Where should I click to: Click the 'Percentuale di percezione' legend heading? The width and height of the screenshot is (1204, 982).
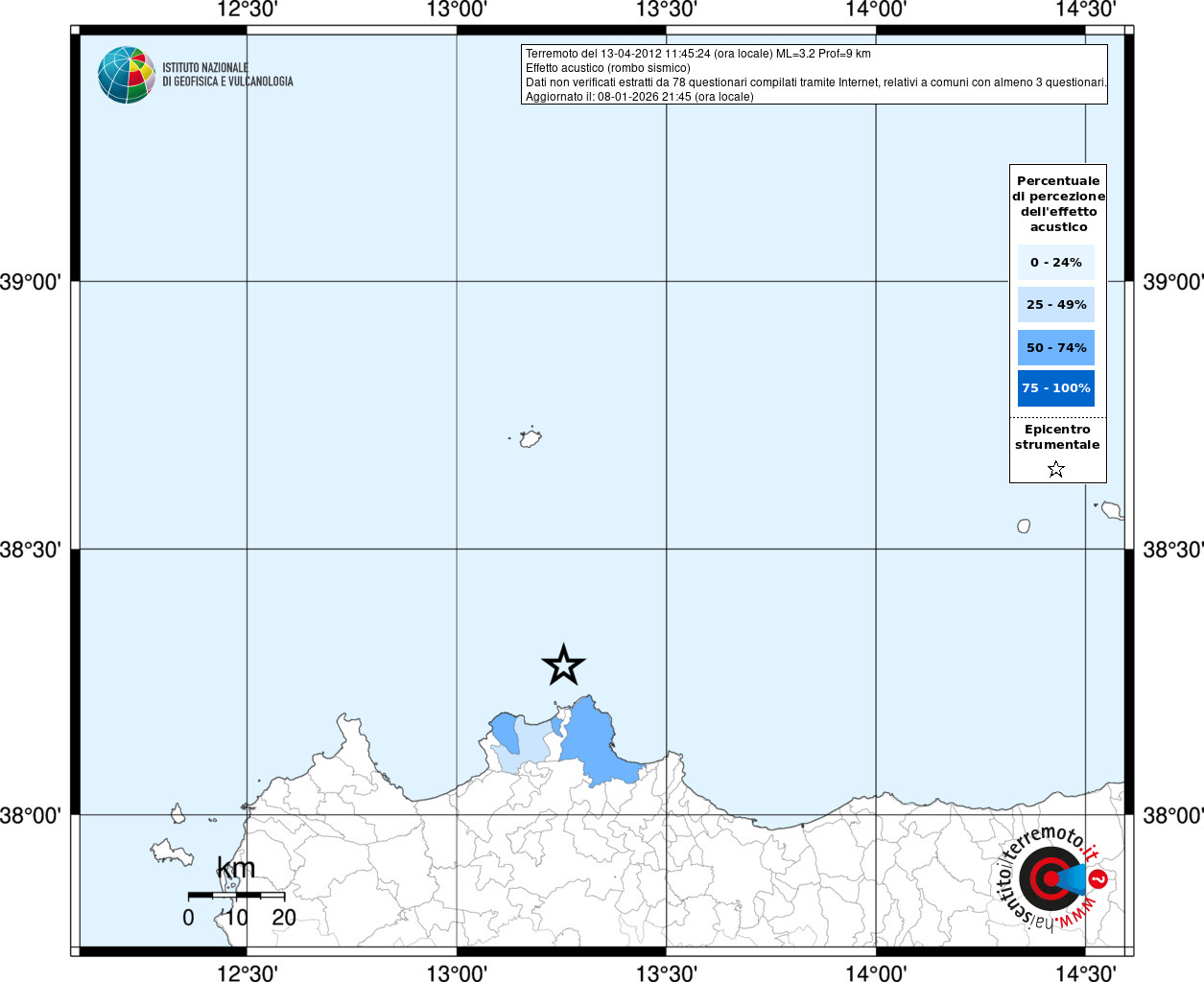(x=1058, y=203)
